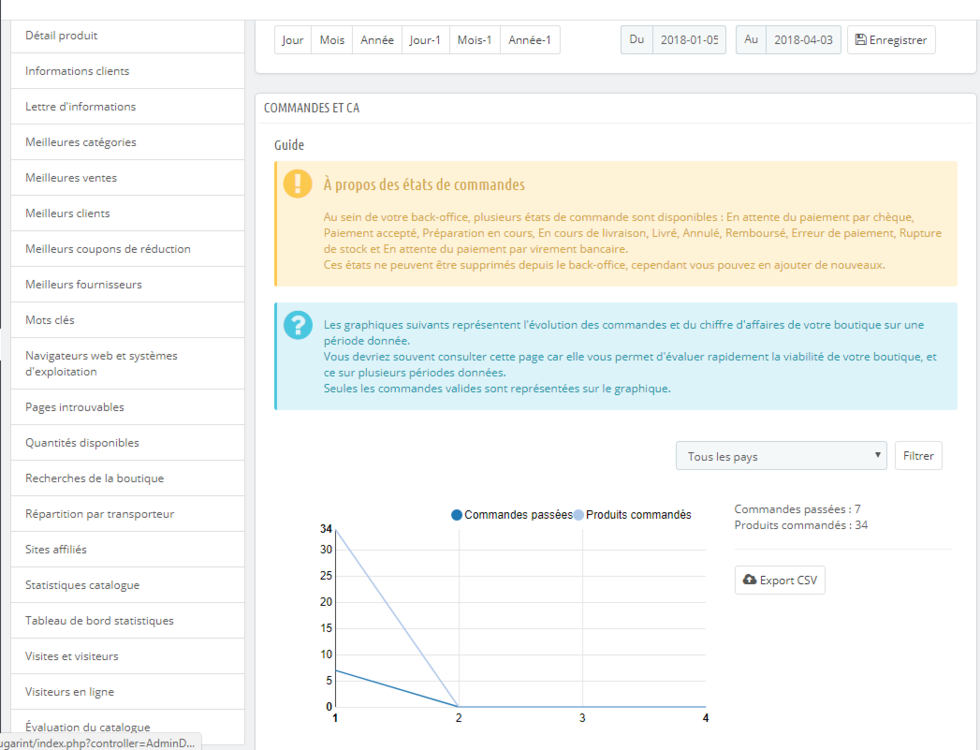Open Quantités disponibles report
This screenshot has height=750, width=980.
128,442
